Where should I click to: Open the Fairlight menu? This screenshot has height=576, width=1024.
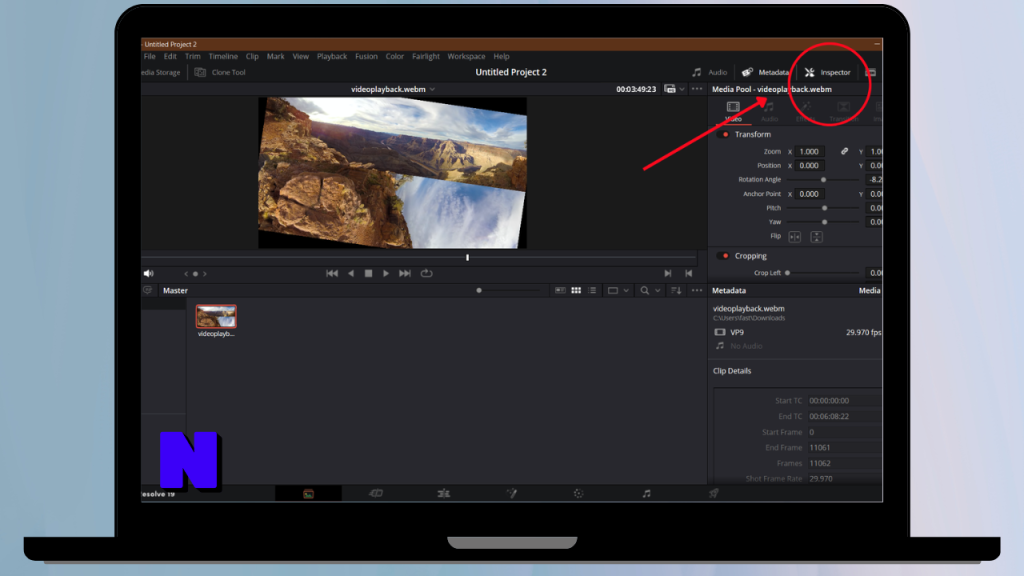tap(426, 57)
